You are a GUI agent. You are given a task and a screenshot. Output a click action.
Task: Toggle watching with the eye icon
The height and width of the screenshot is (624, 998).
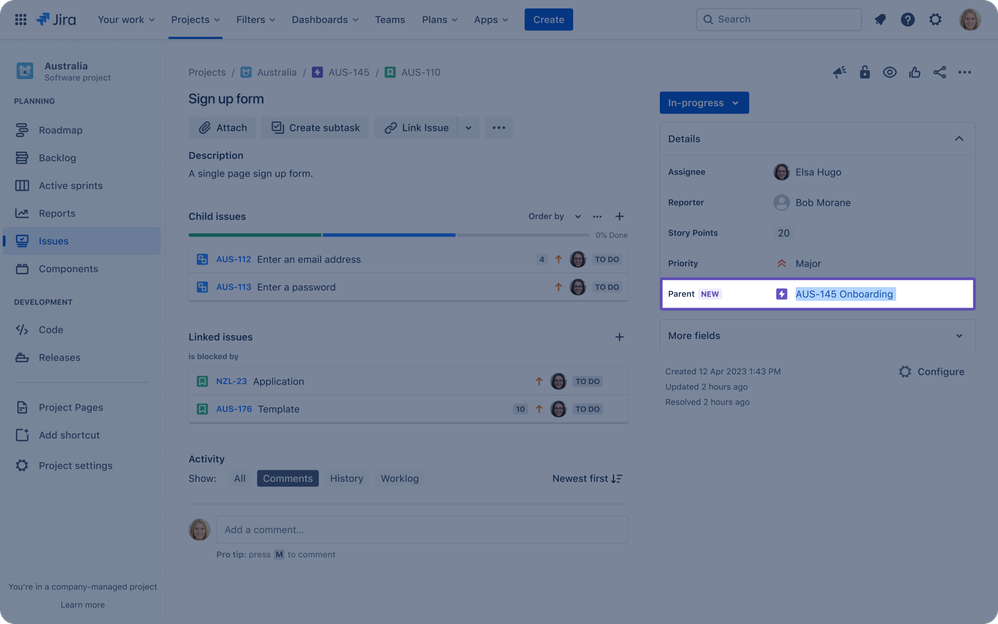[889, 72]
